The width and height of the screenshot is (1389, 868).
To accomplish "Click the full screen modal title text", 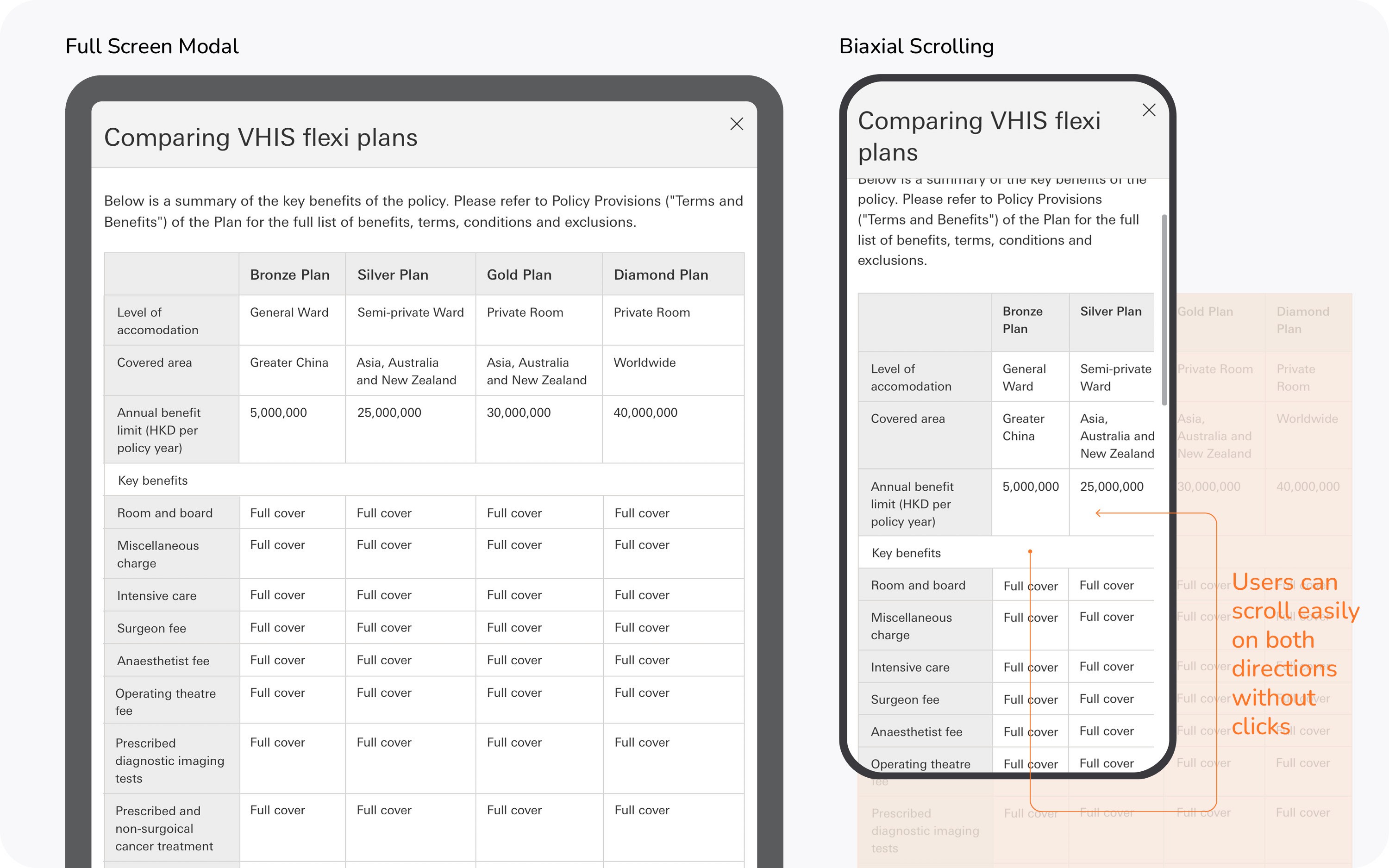I will pyautogui.click(x=261, y=138).
